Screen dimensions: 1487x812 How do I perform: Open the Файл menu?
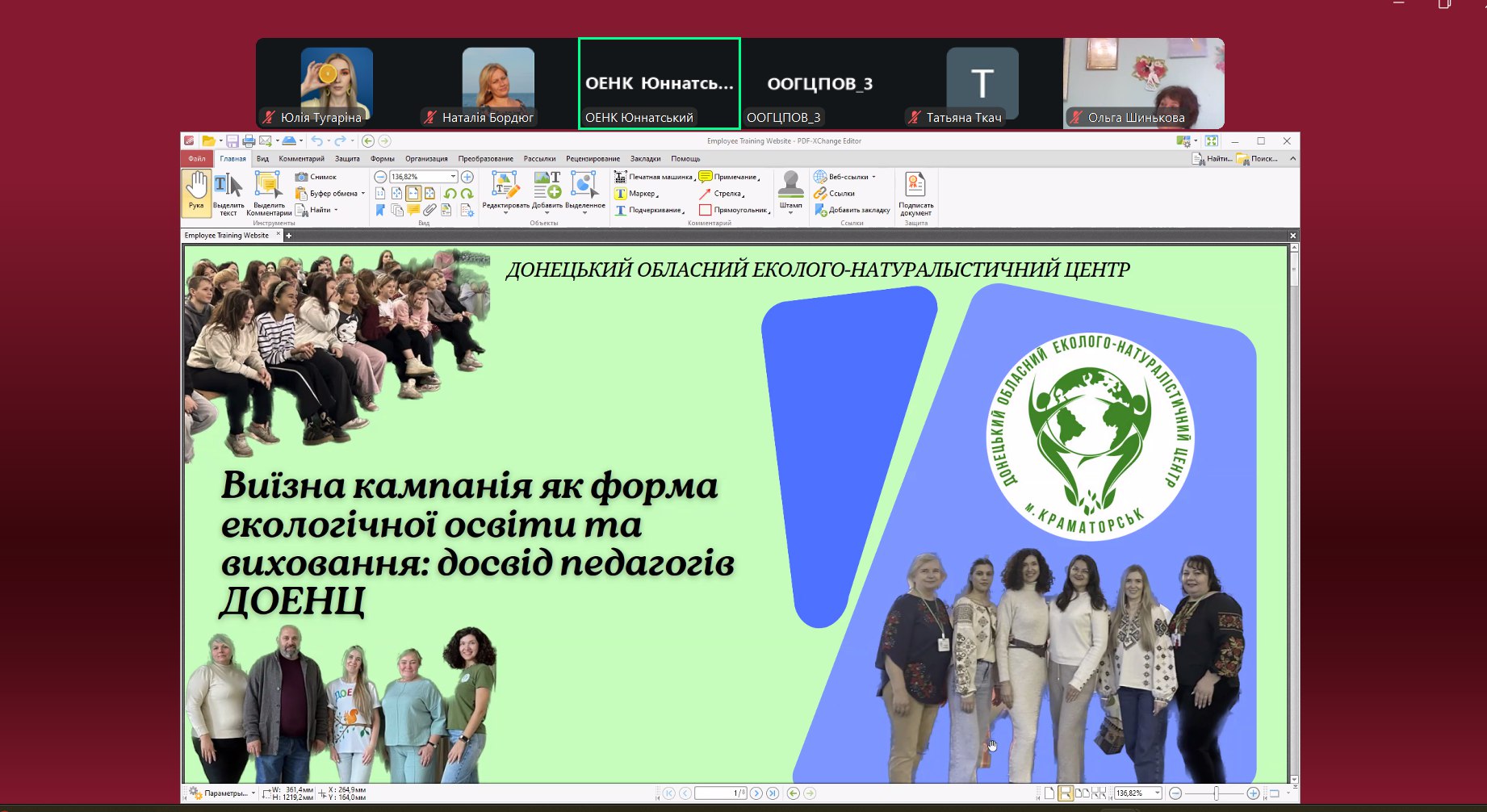197,159
